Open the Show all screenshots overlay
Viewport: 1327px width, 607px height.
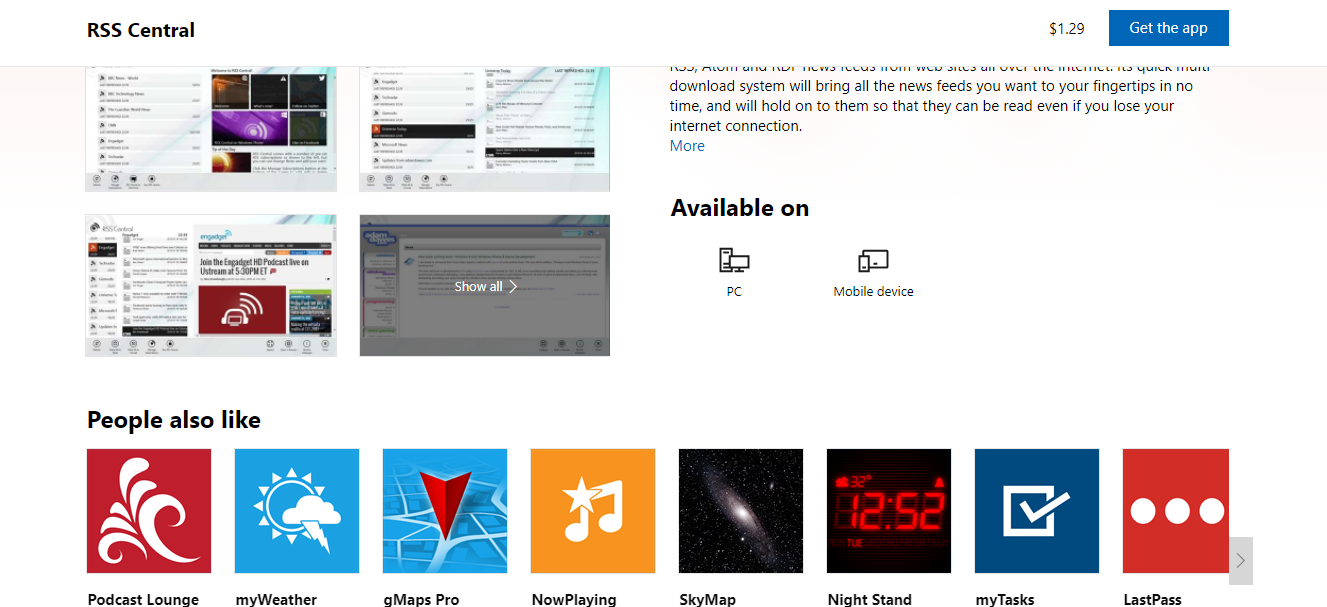485,286
